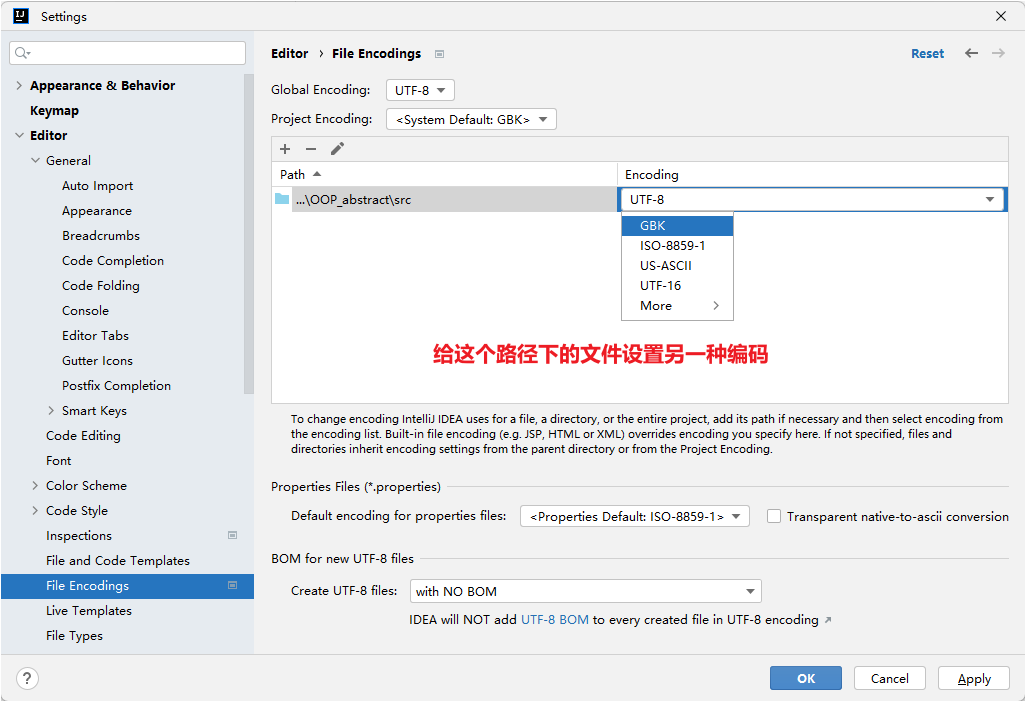Open the UTF-8 encoding combo box for path
This screenshot has width=1025, height=701.
(x=811, y=199)
